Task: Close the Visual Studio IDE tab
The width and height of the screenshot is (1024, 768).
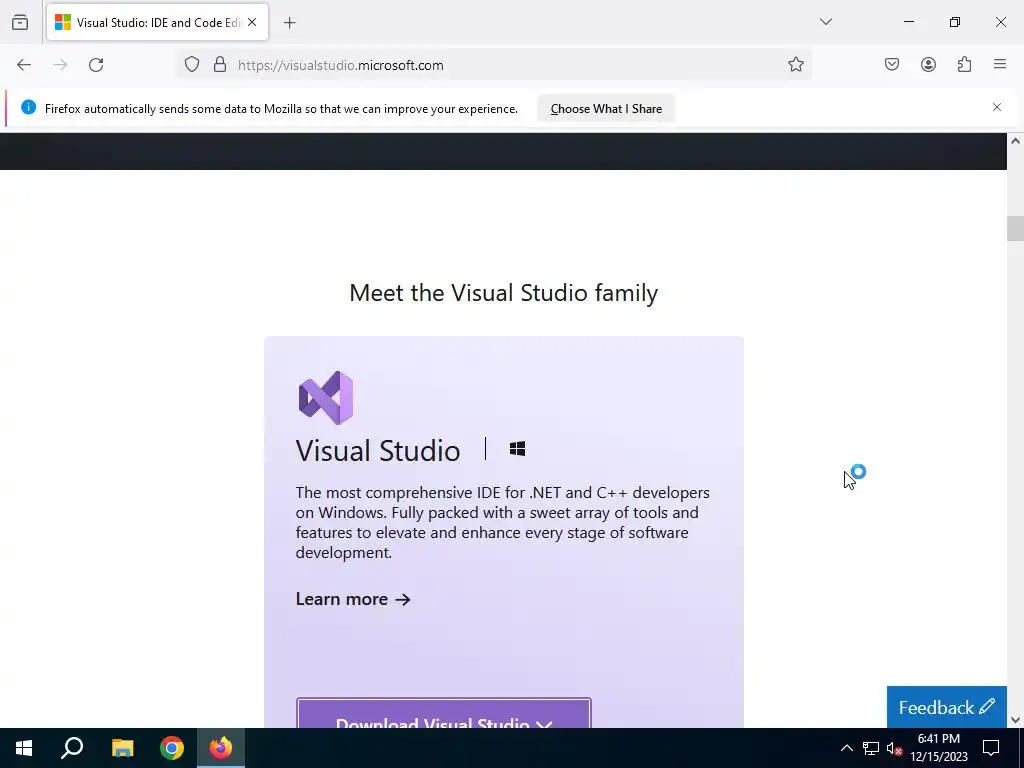Action: 252,22
